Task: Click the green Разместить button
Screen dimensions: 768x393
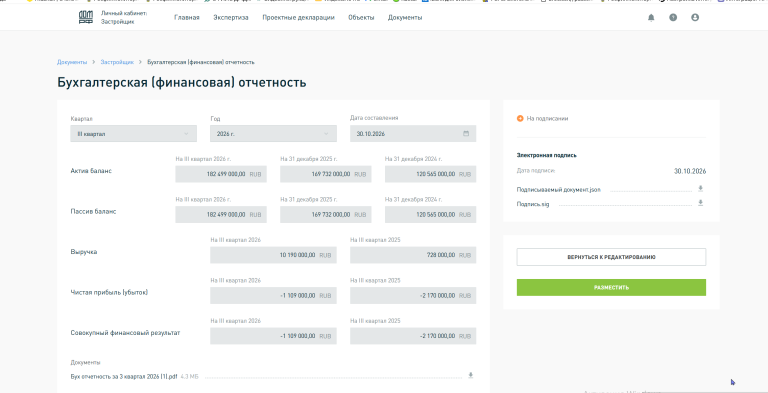Action: 611,288
